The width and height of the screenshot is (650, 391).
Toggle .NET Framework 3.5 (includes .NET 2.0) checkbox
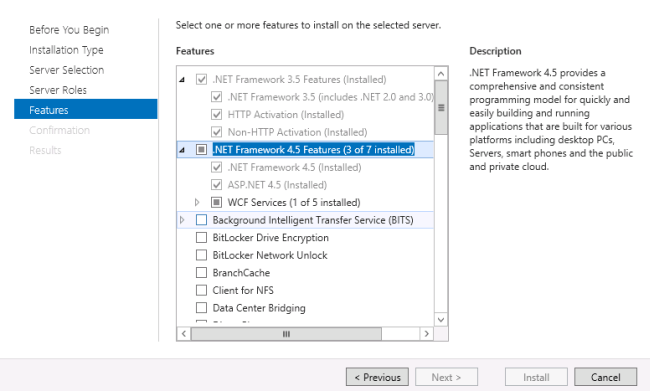[x=216, y=97]
